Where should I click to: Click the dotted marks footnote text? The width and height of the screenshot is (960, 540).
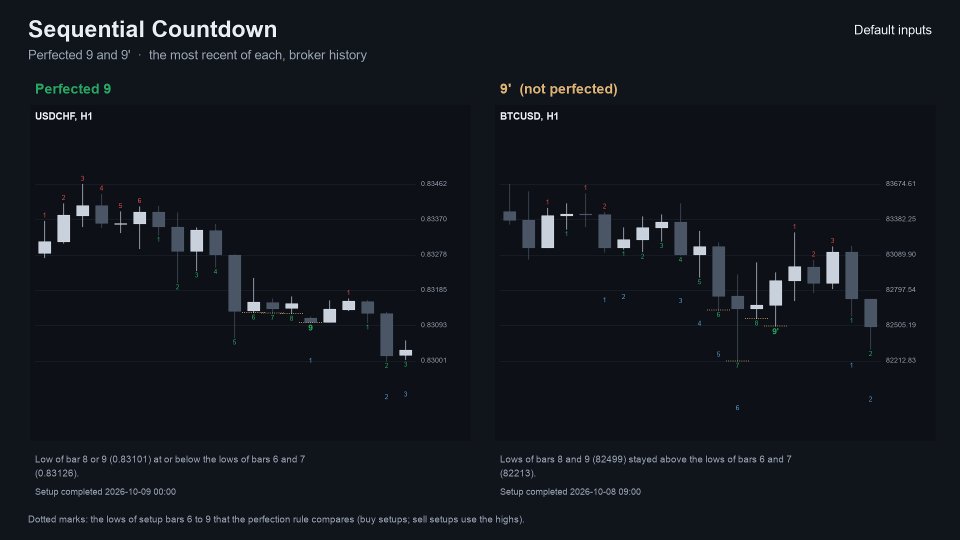(276, 519)
